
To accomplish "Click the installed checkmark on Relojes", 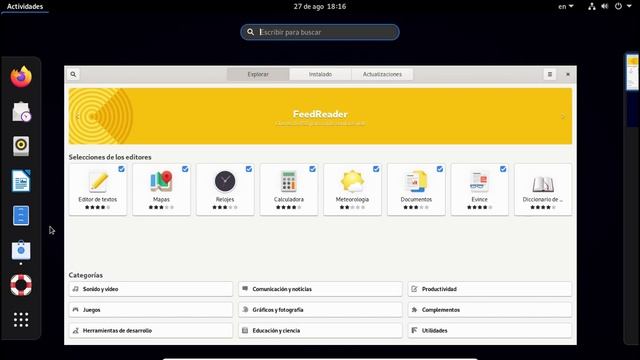I will click(x=249, y=169).
